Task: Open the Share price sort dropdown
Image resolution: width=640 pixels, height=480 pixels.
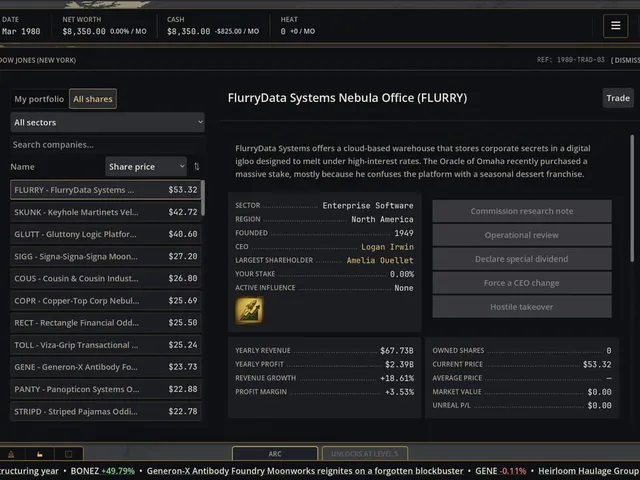Action: 146,167
